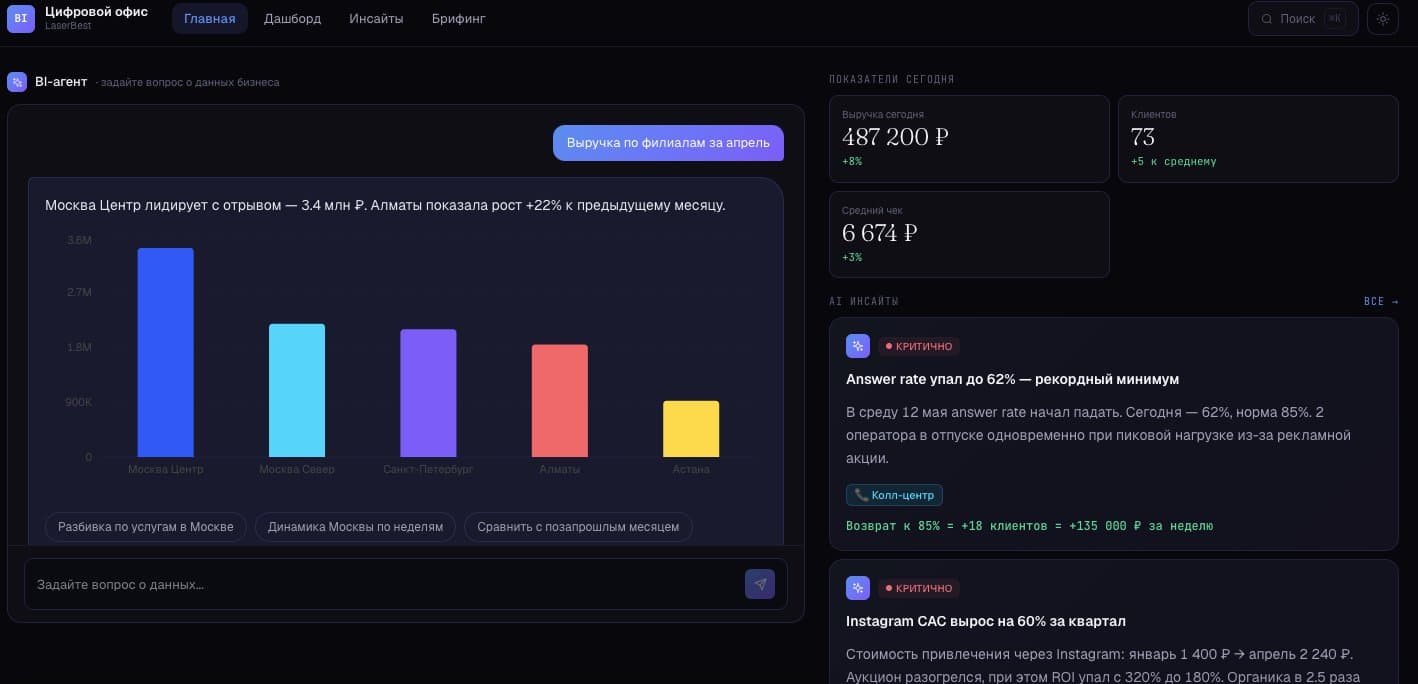Open 'Answer rate упал до 62%' insight title
Image resolution: width=1418 pixels, height=684 pixels.
1012,379
